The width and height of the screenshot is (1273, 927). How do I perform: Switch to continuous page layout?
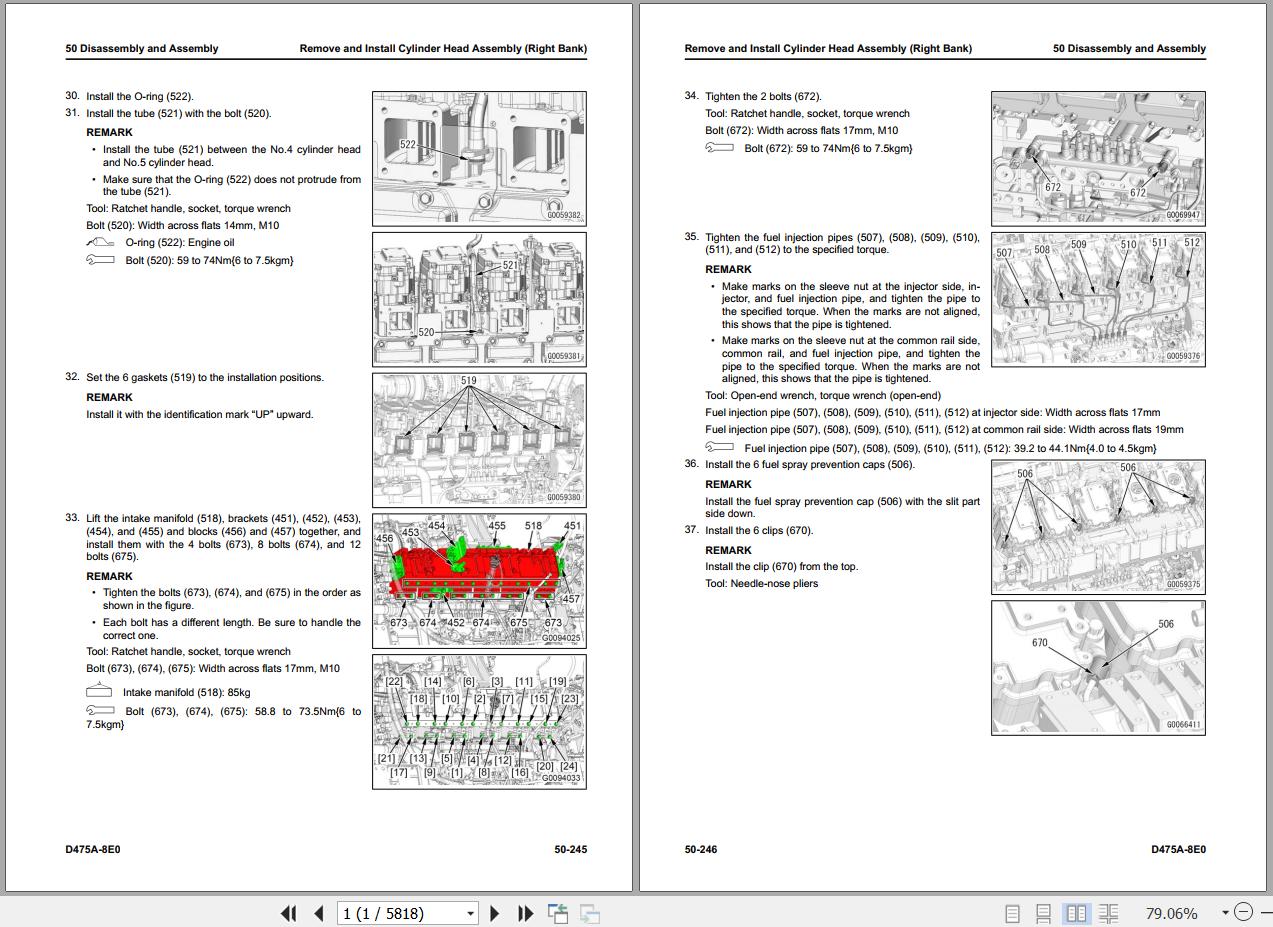tap(1043, 913)
